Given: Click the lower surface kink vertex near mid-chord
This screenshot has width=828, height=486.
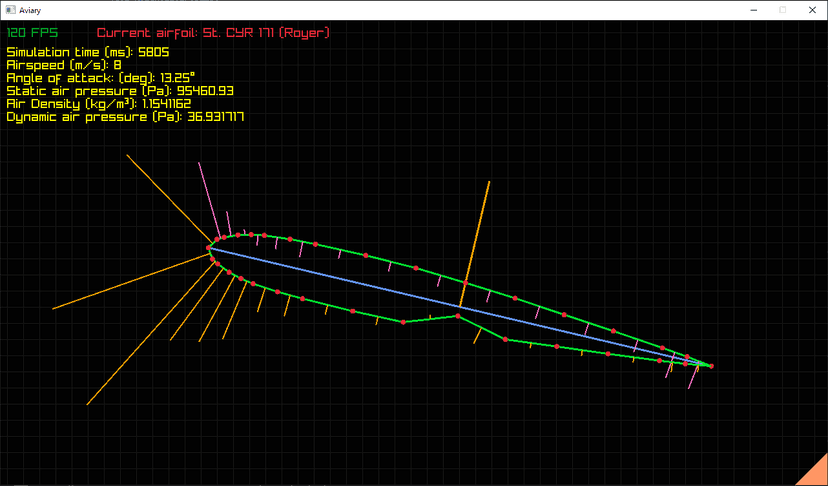Looking at the screenshot, I should [457, 316].
